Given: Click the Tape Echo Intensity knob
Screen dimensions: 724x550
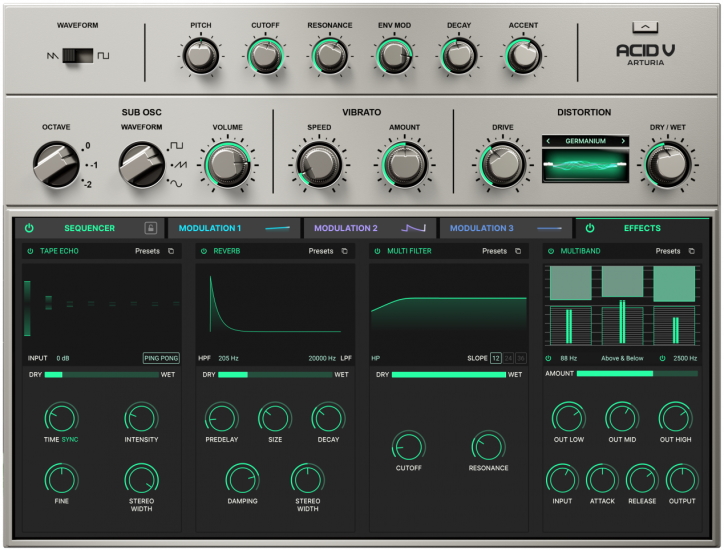Looking at the screenshot, I should (x=141, y=418).
